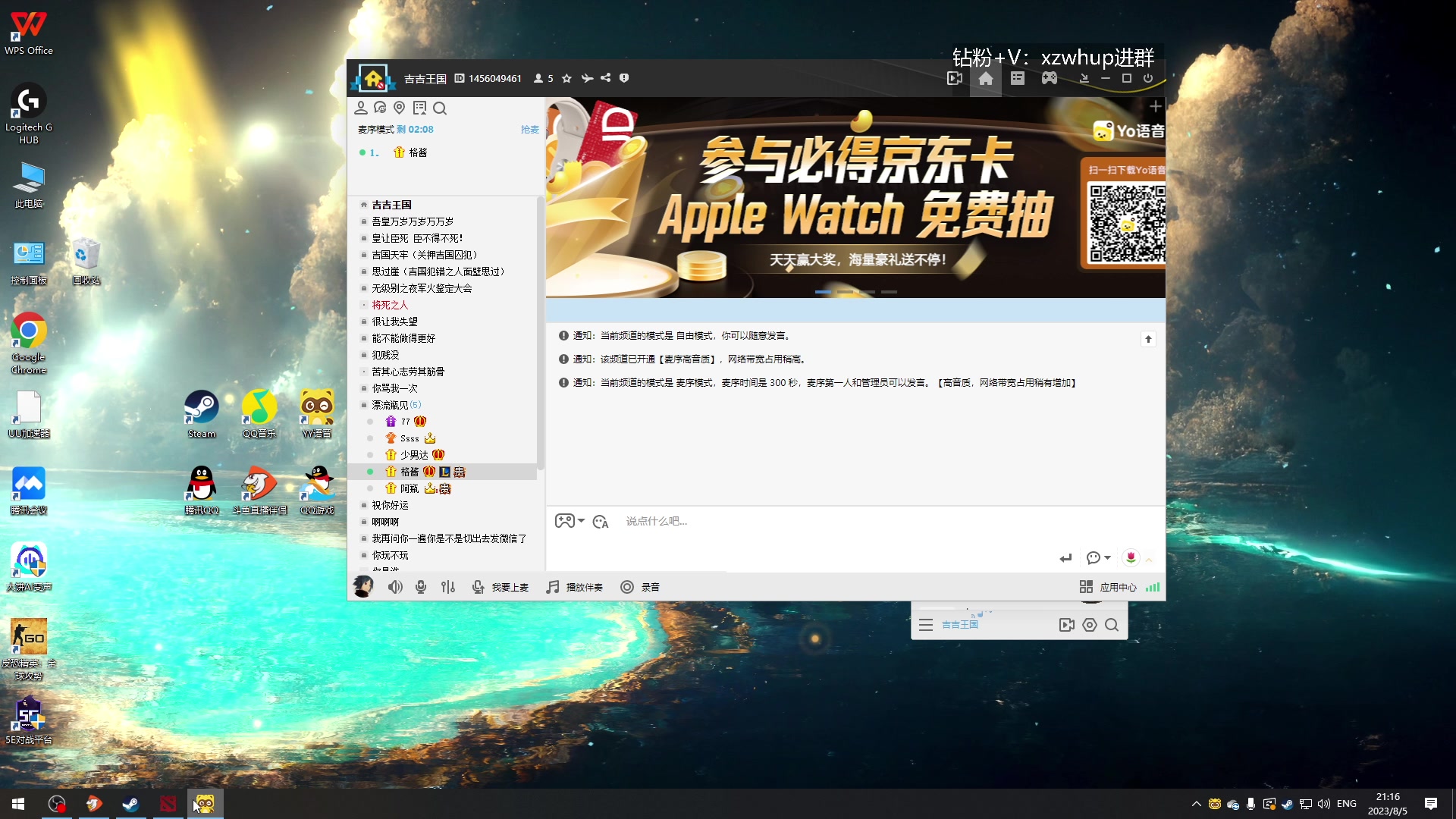Click the airplane invite icon in the header

[x=587, y=78]
